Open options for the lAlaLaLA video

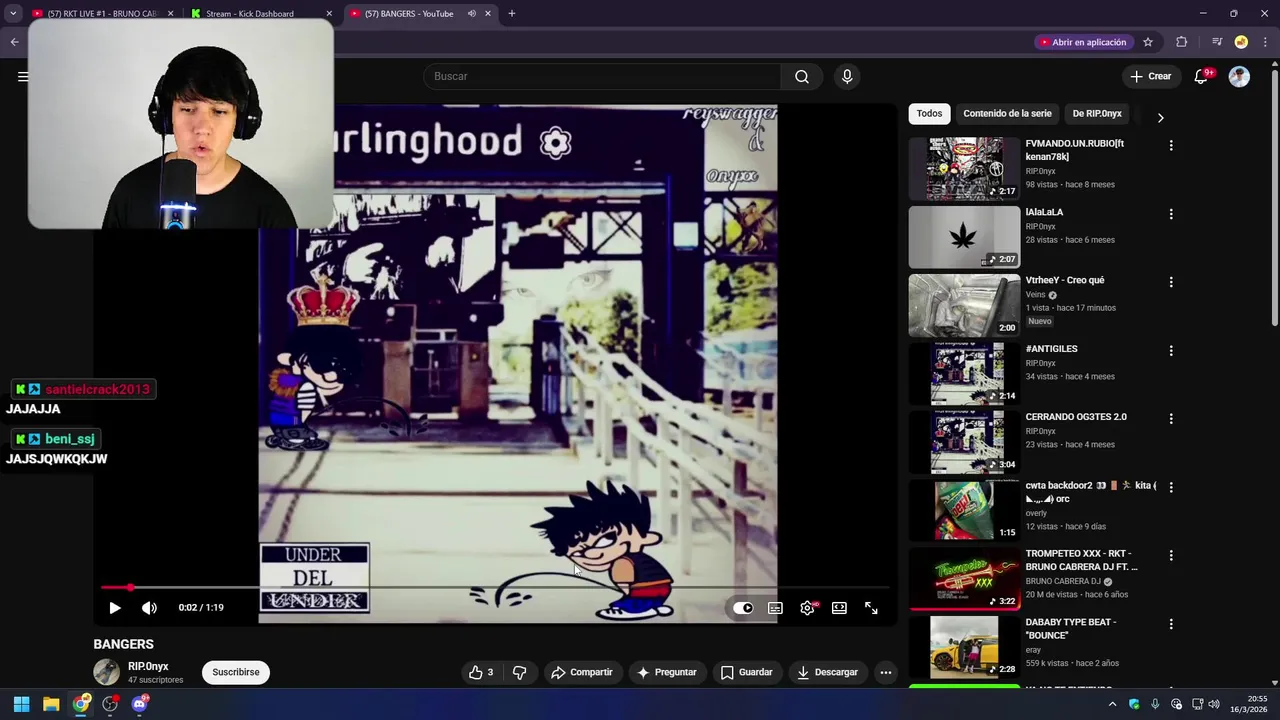[1171, 214]
